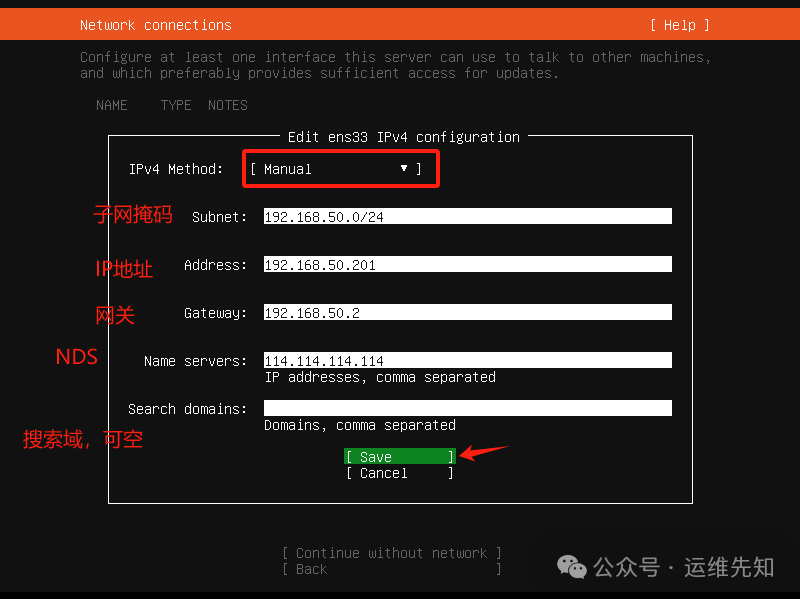This screenshot has width=800, height=599.
Task: Click the NAME column header
Action: coord(112,105)
